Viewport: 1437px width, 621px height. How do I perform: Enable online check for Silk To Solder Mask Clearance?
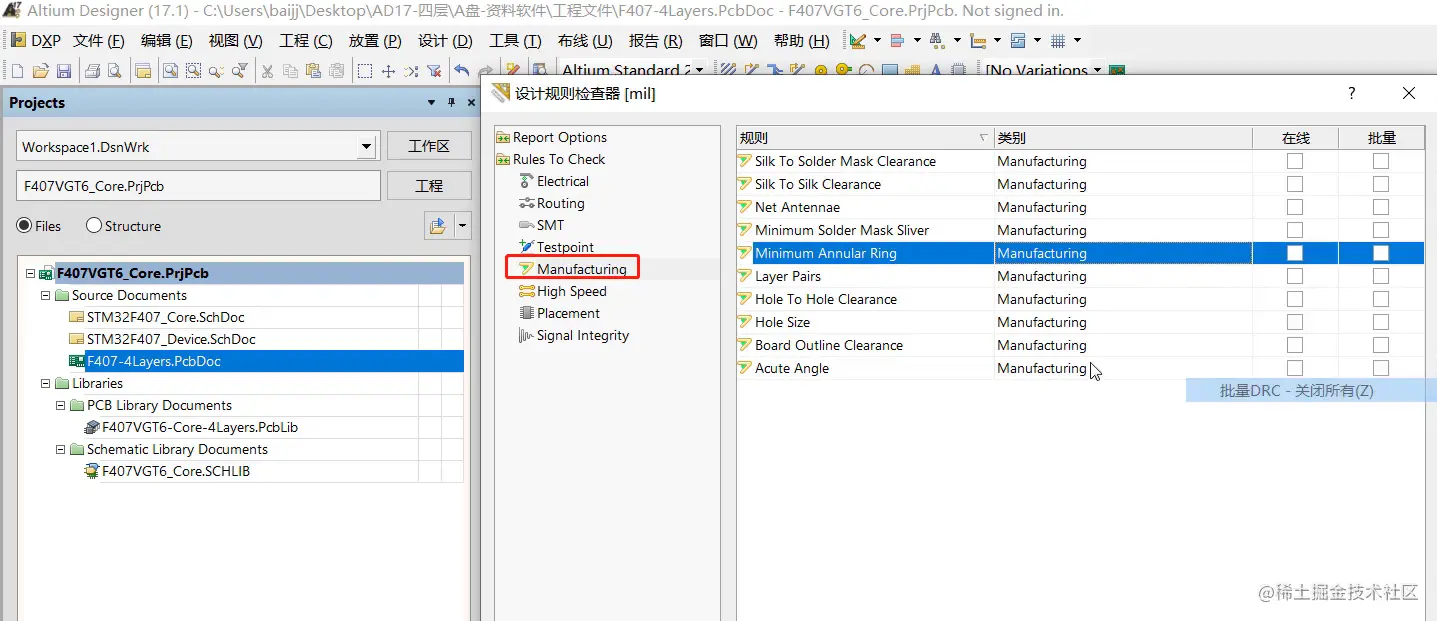tap(1295, 161)
